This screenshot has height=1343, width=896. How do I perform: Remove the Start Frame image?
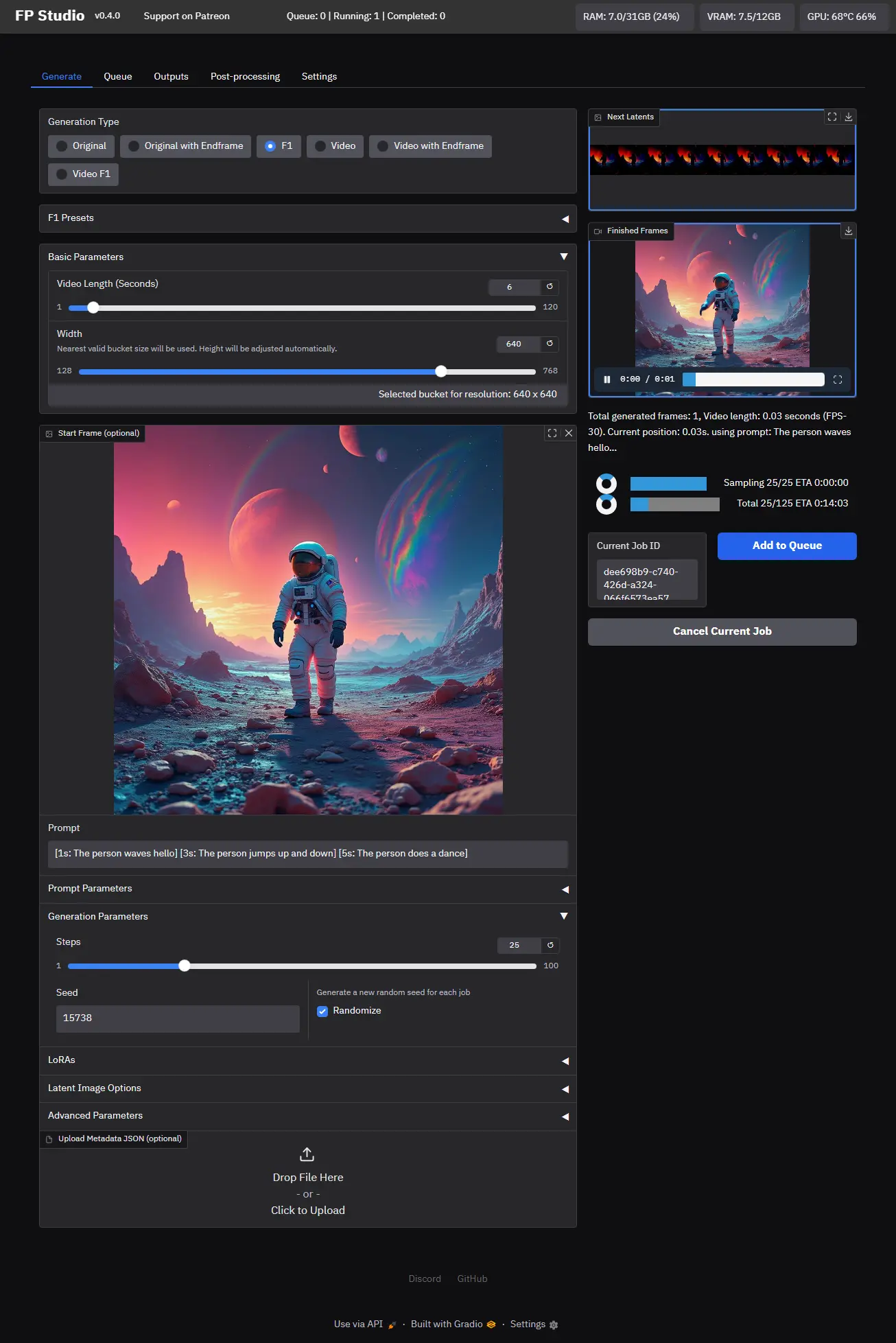tap(569, 433)
